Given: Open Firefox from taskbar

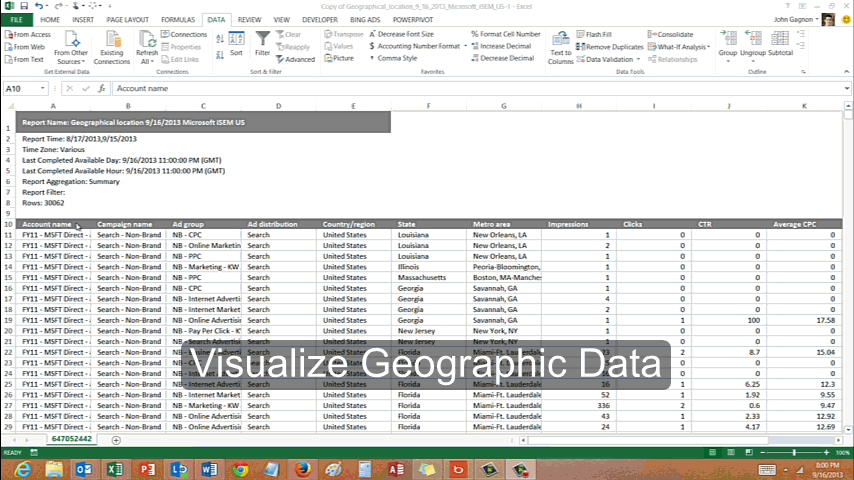Looking at the screenshot, I should click(x=302, y=469).
